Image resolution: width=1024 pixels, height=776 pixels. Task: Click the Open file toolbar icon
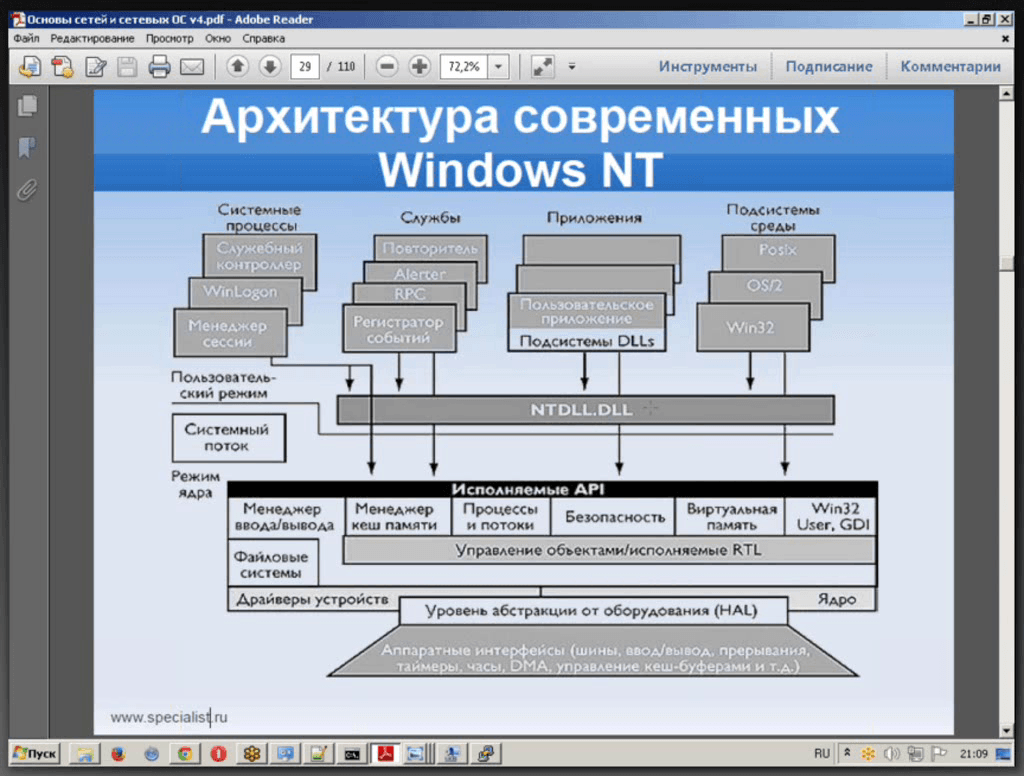tap(30, 66)
